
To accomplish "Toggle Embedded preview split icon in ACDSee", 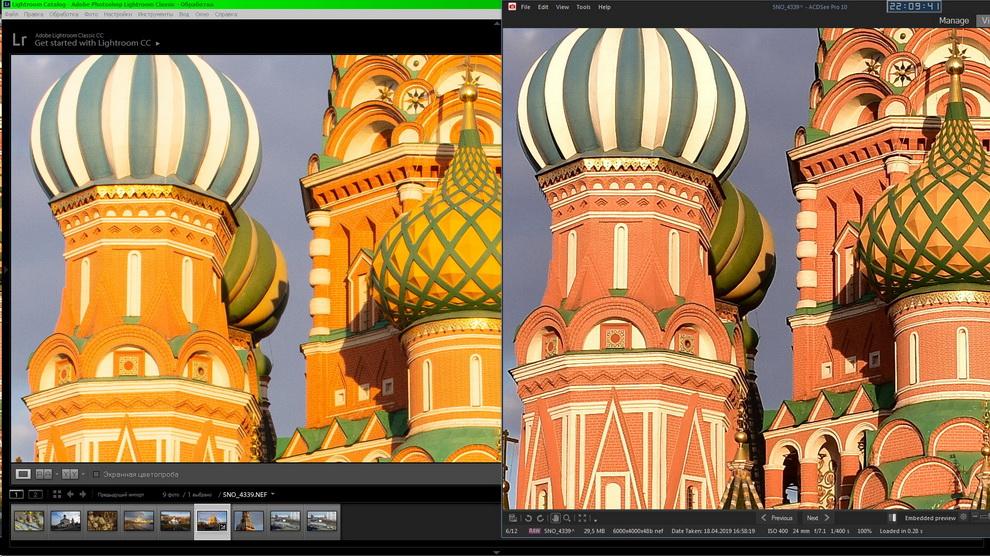I will [x=892, y=518].
